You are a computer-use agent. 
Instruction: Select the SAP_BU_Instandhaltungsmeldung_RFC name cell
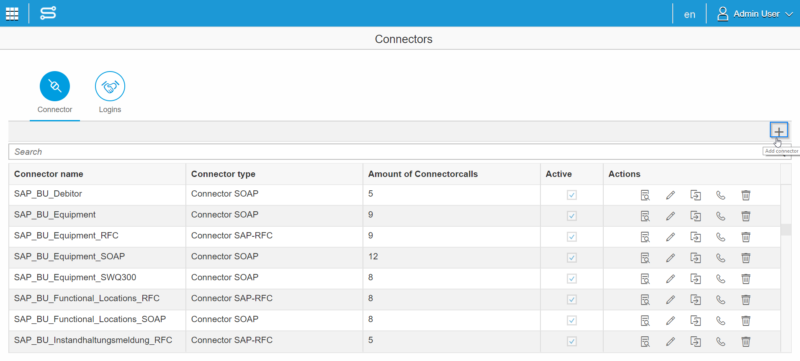tap(97, 341)
